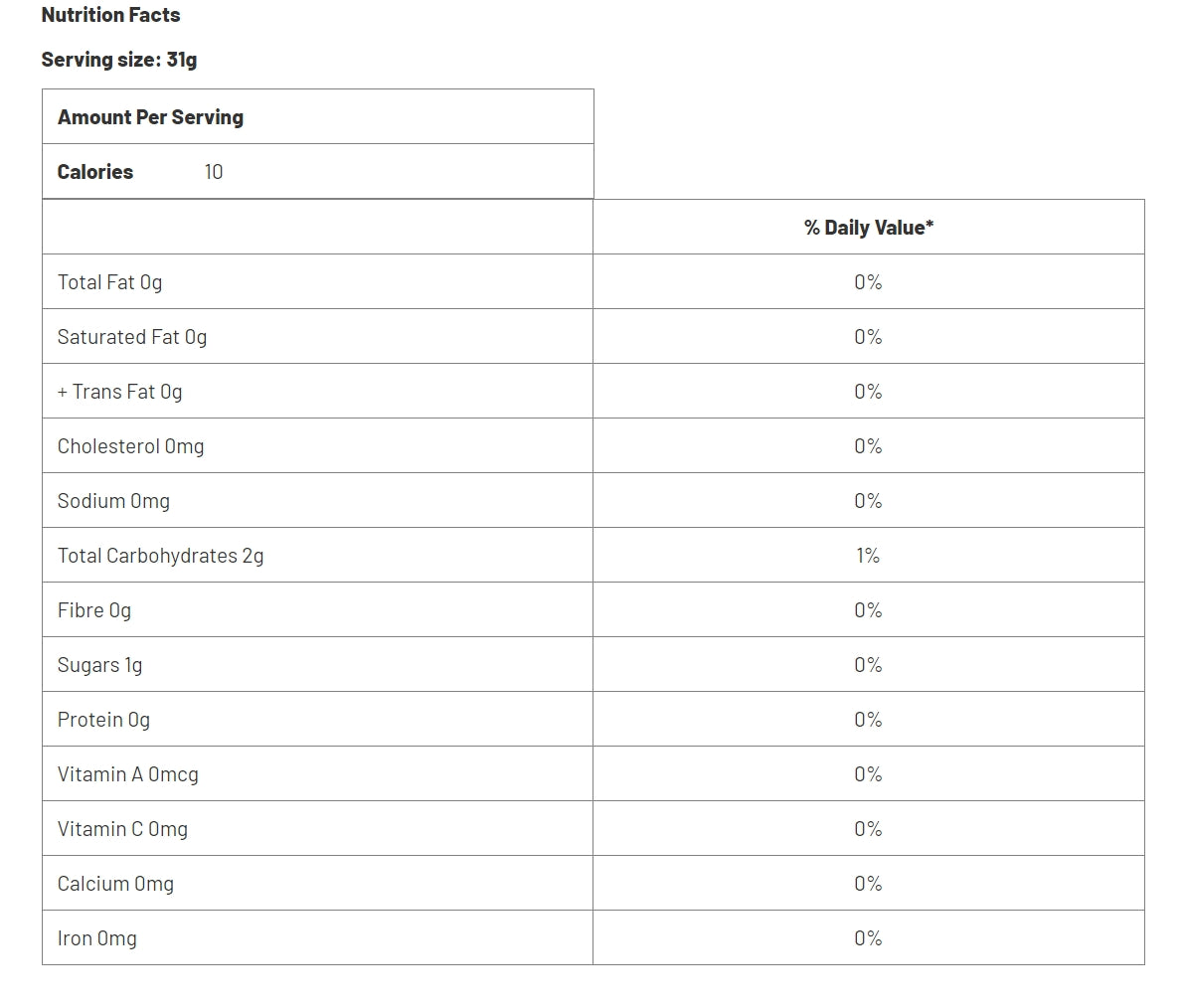Click the Sugars 1g cell

[x=317, y=665]
